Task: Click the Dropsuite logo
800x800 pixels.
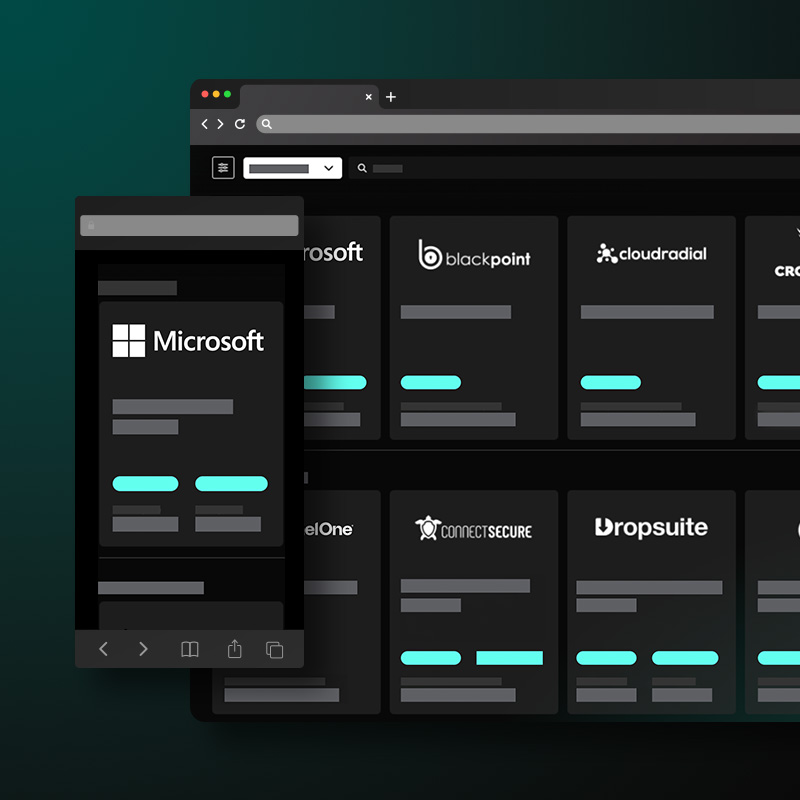Action: tap(651, 528)
